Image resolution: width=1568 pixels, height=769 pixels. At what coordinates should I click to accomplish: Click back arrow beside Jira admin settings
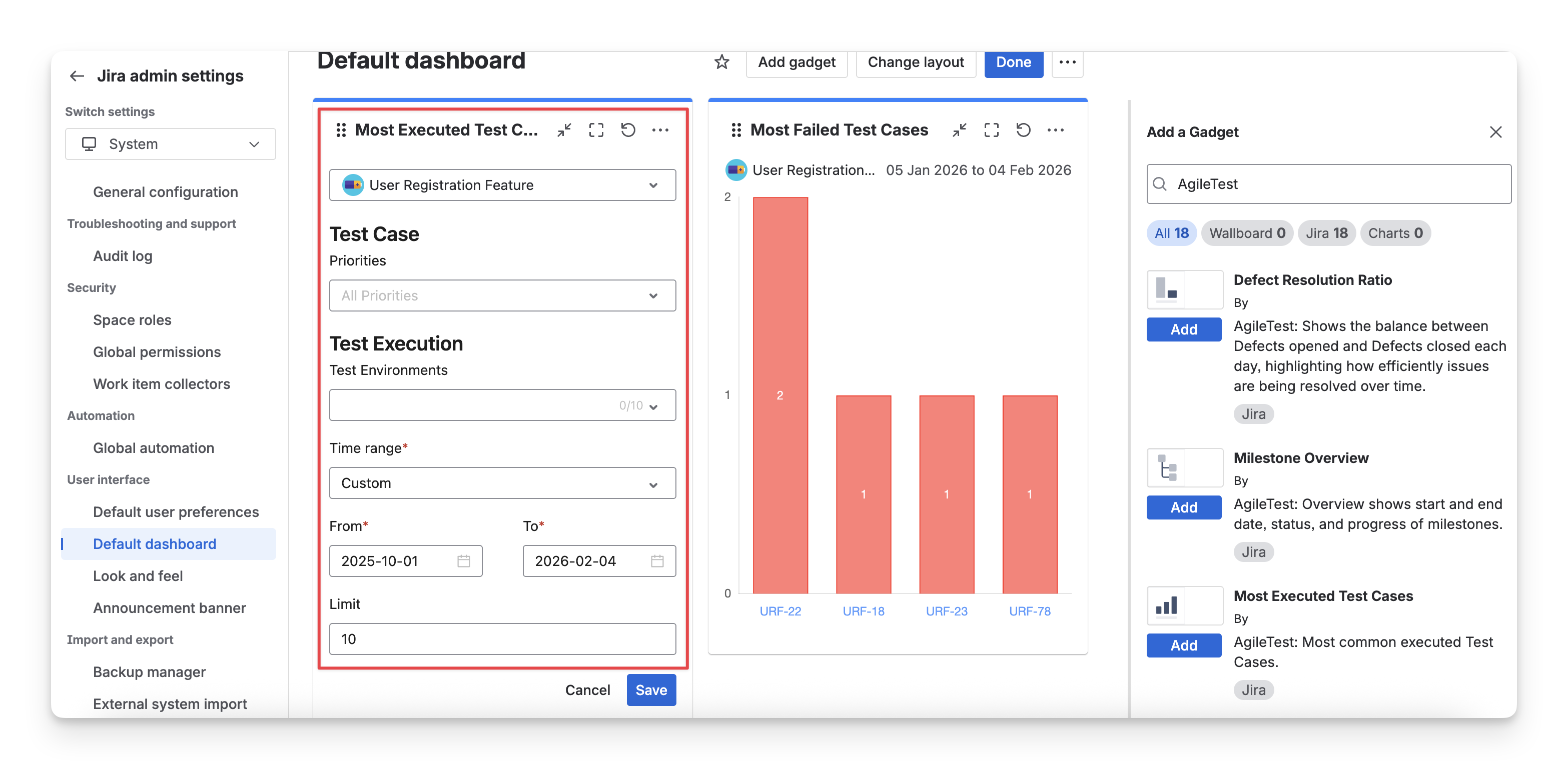tap(77, 76)
